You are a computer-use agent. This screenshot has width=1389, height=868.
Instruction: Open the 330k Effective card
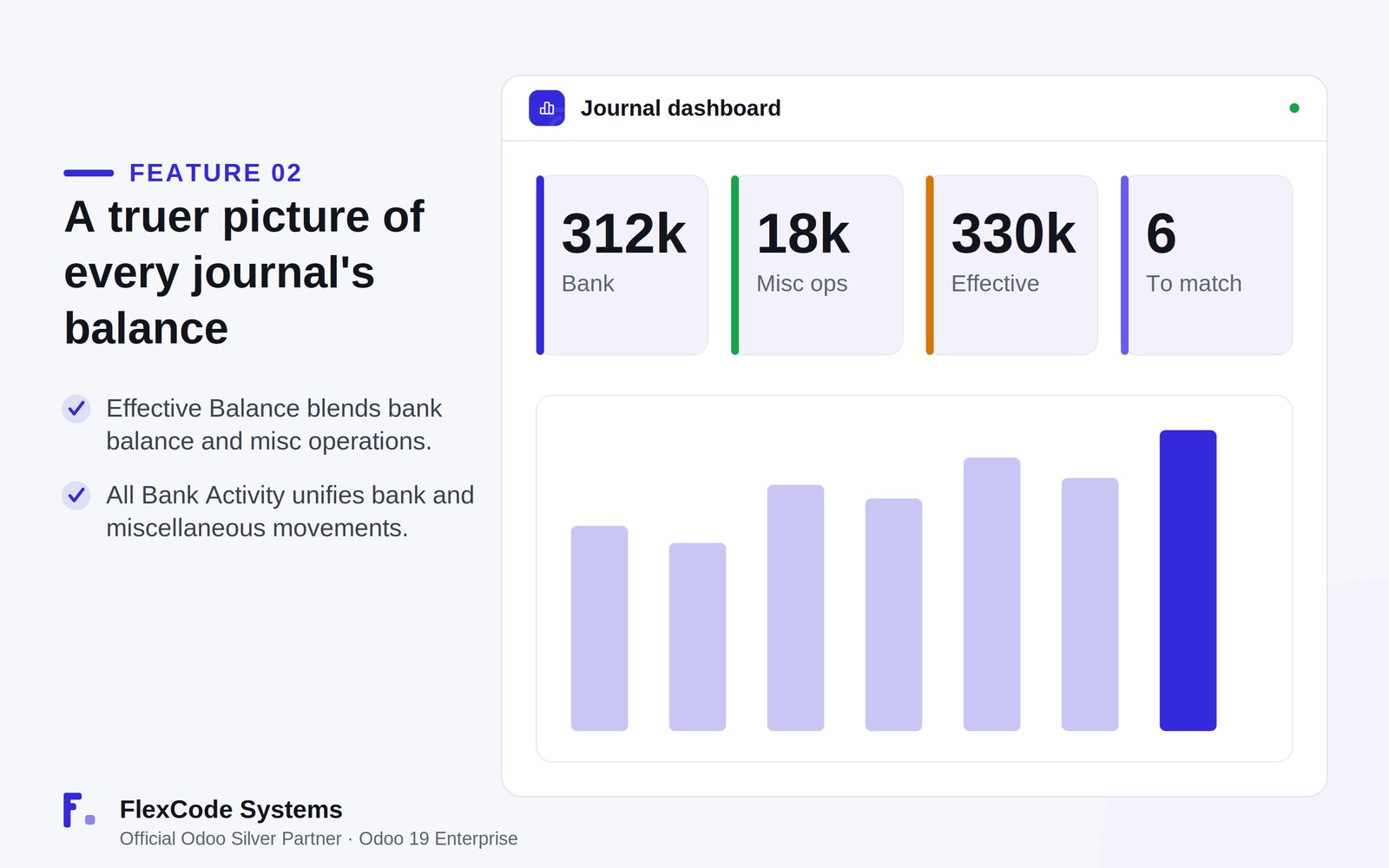tap(1012, 266)
